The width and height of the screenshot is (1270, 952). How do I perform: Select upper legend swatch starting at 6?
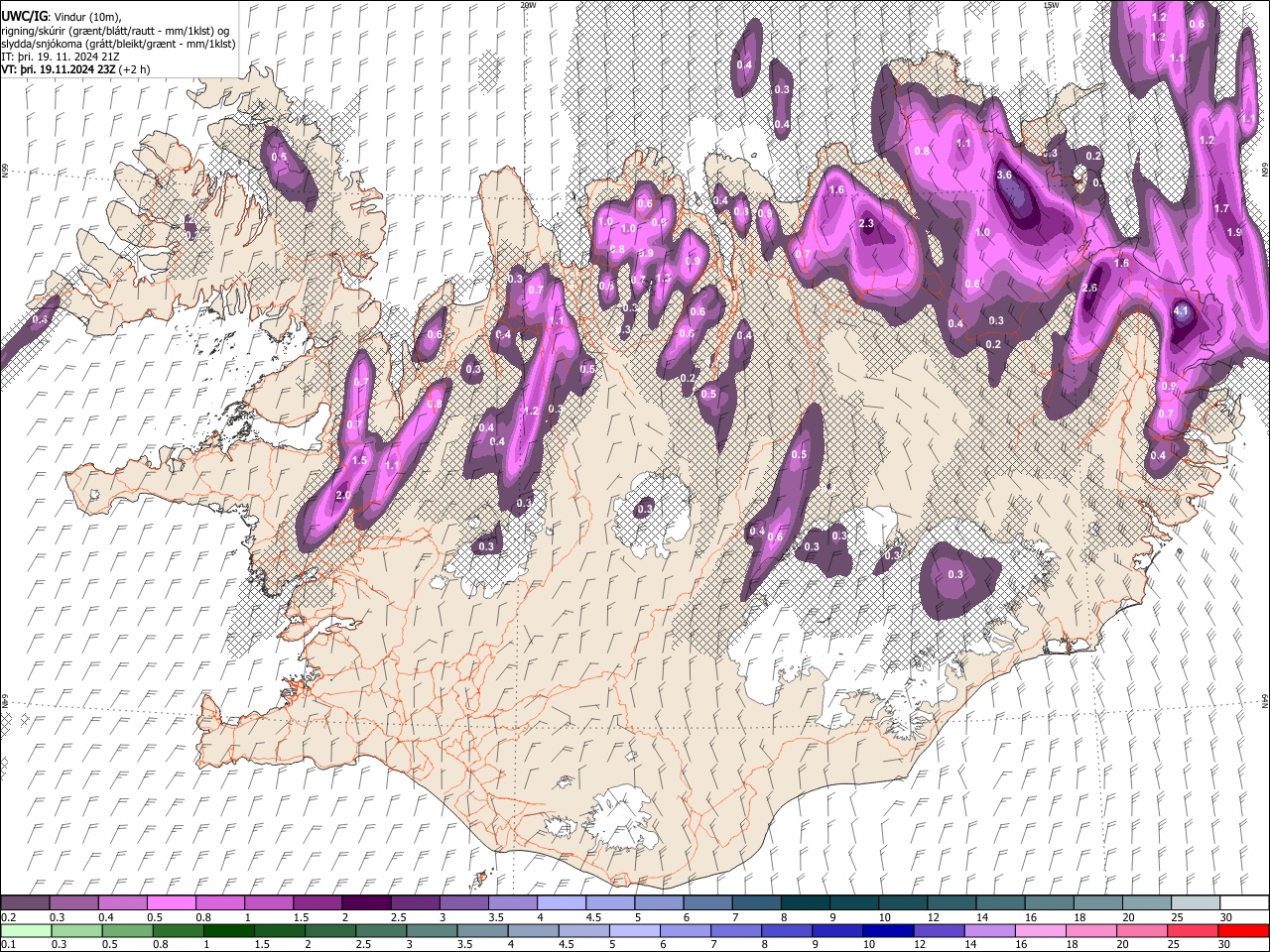pos(706,903)
